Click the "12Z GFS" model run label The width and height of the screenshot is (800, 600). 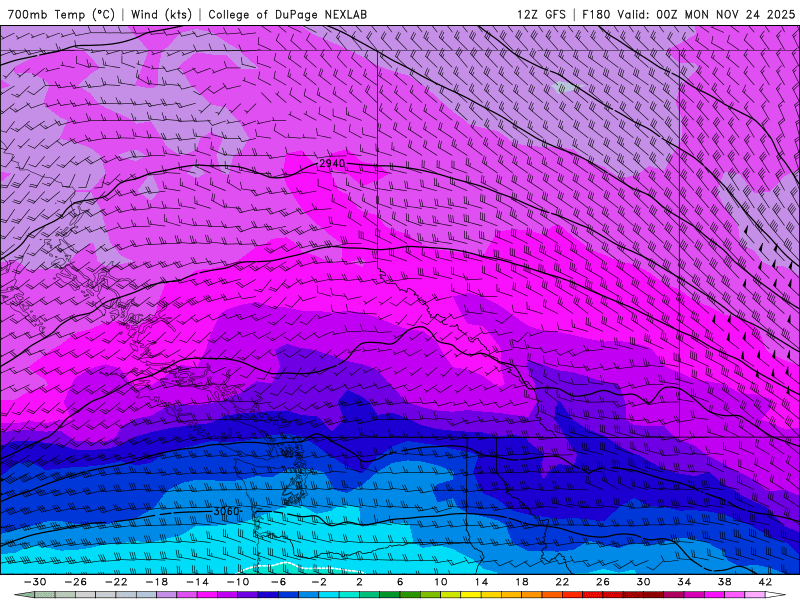pos(541,14)
